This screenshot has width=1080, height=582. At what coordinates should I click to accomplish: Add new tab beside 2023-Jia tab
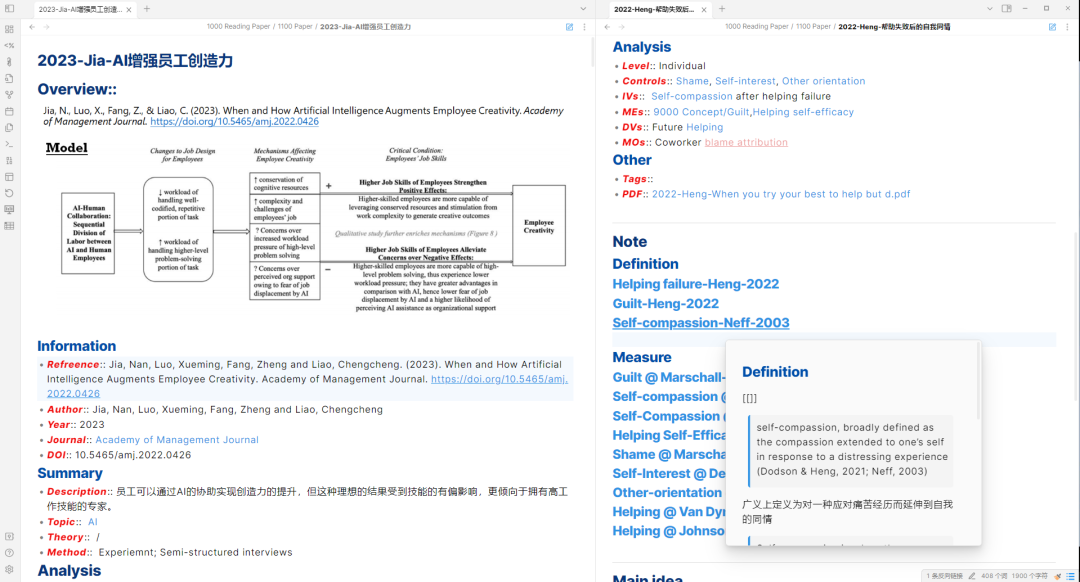147,9
